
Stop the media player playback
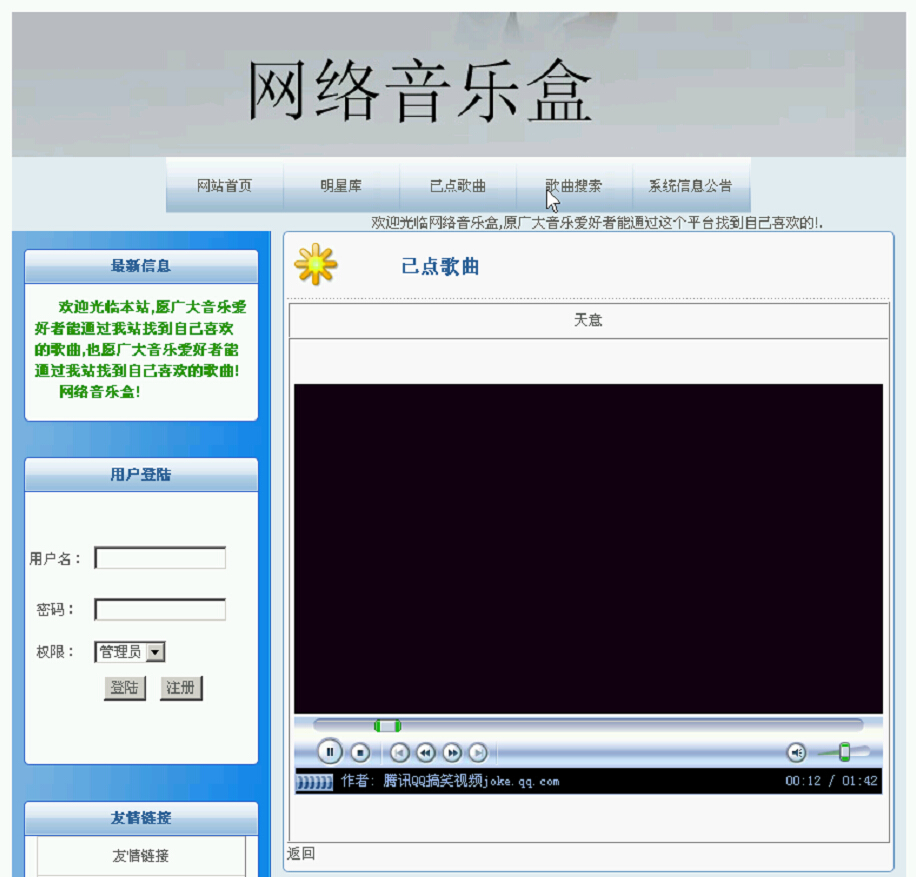click(360, 753)
